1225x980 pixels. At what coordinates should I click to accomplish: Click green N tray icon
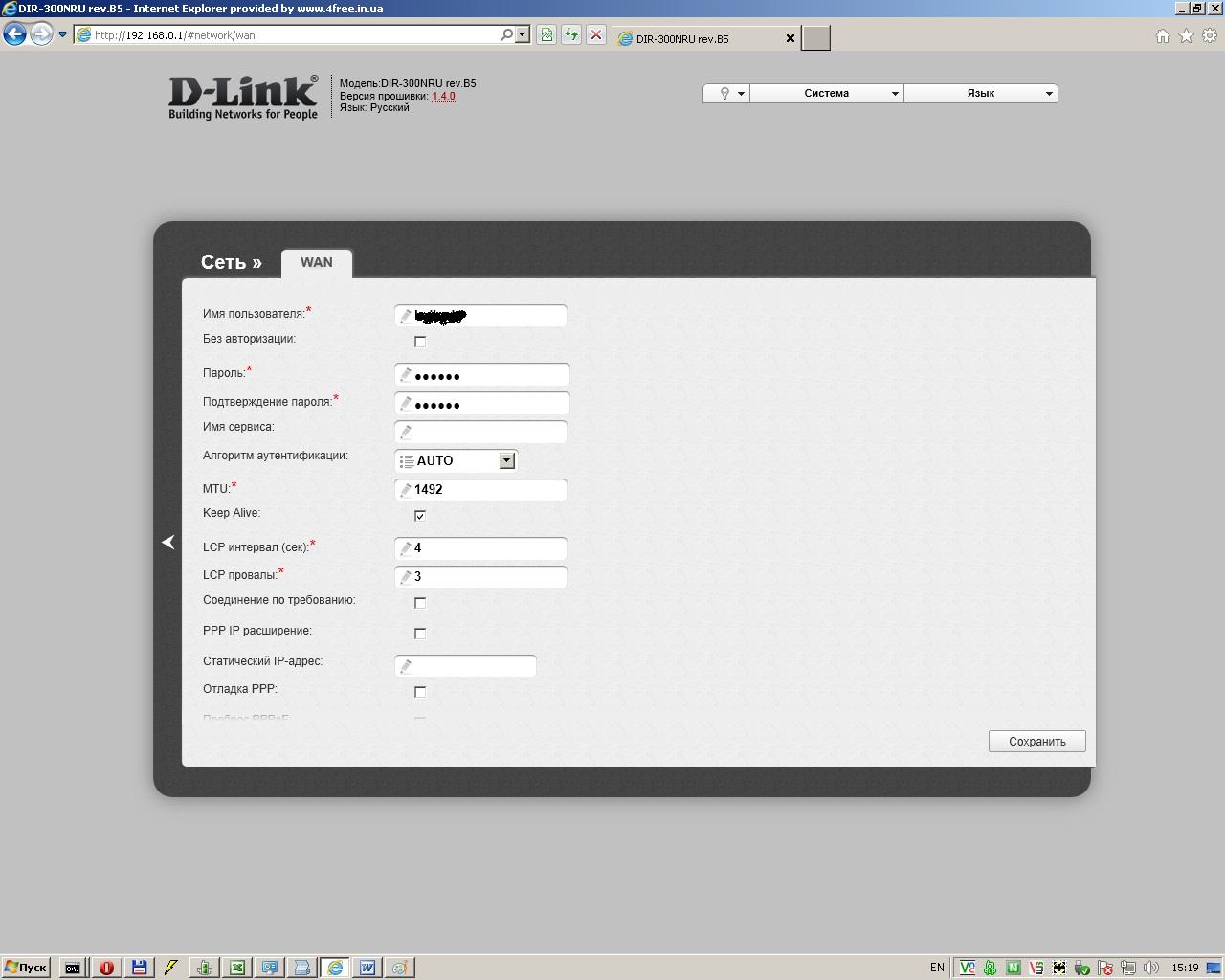tap(1013, 968)
